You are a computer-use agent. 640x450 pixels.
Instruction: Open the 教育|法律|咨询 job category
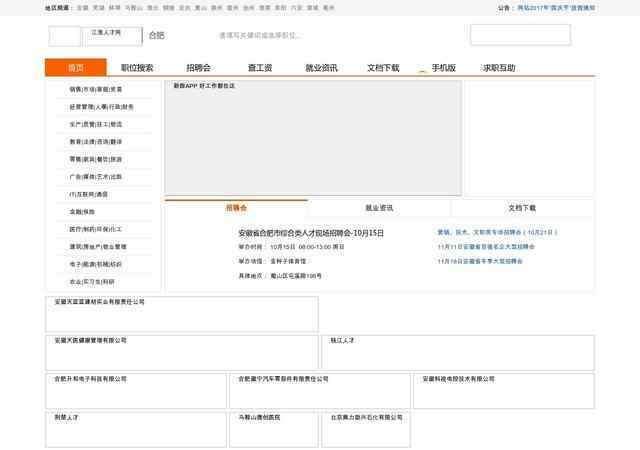(96, 142)
